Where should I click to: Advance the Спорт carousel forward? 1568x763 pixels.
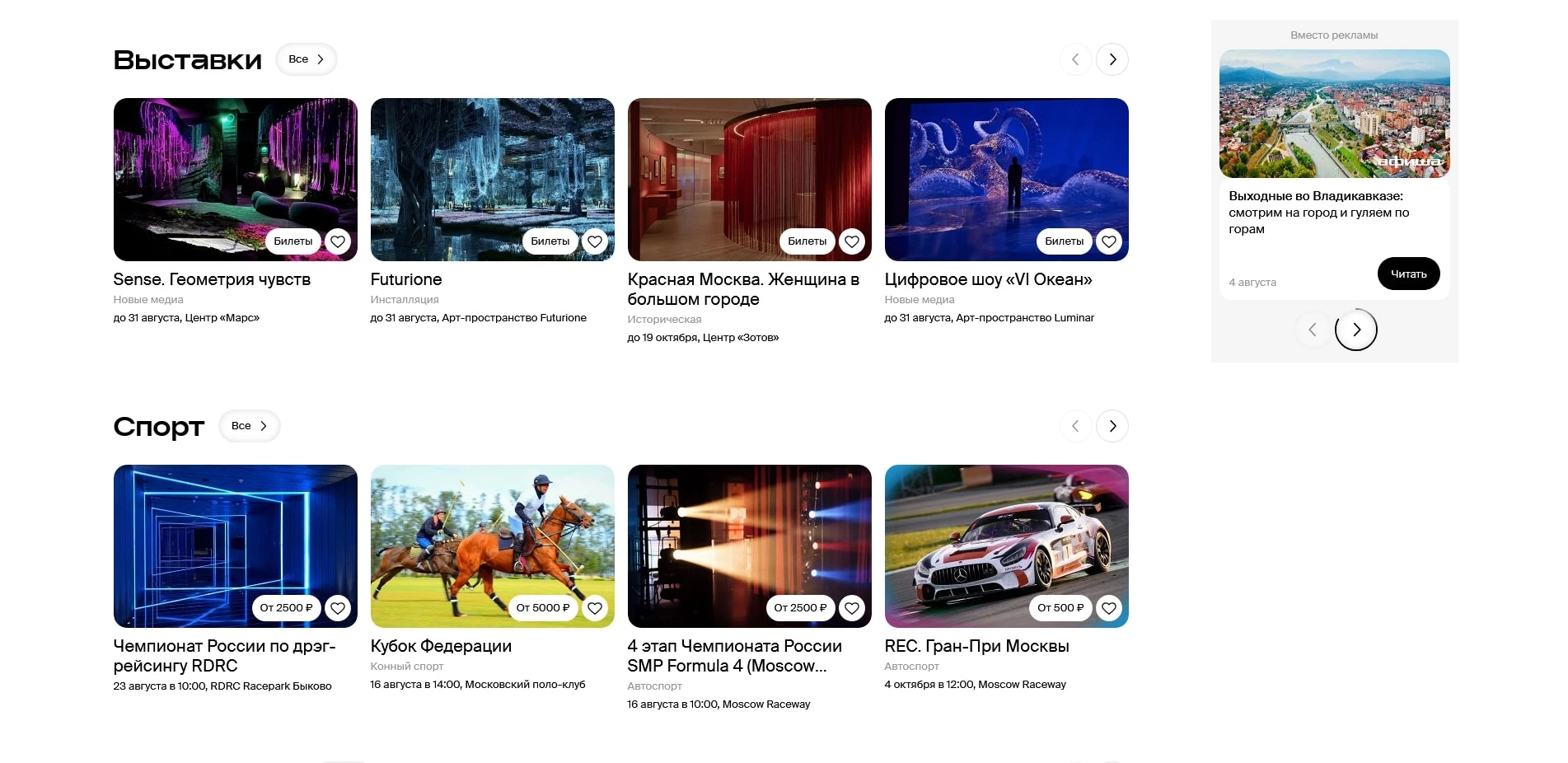(x=1112, y=426)
